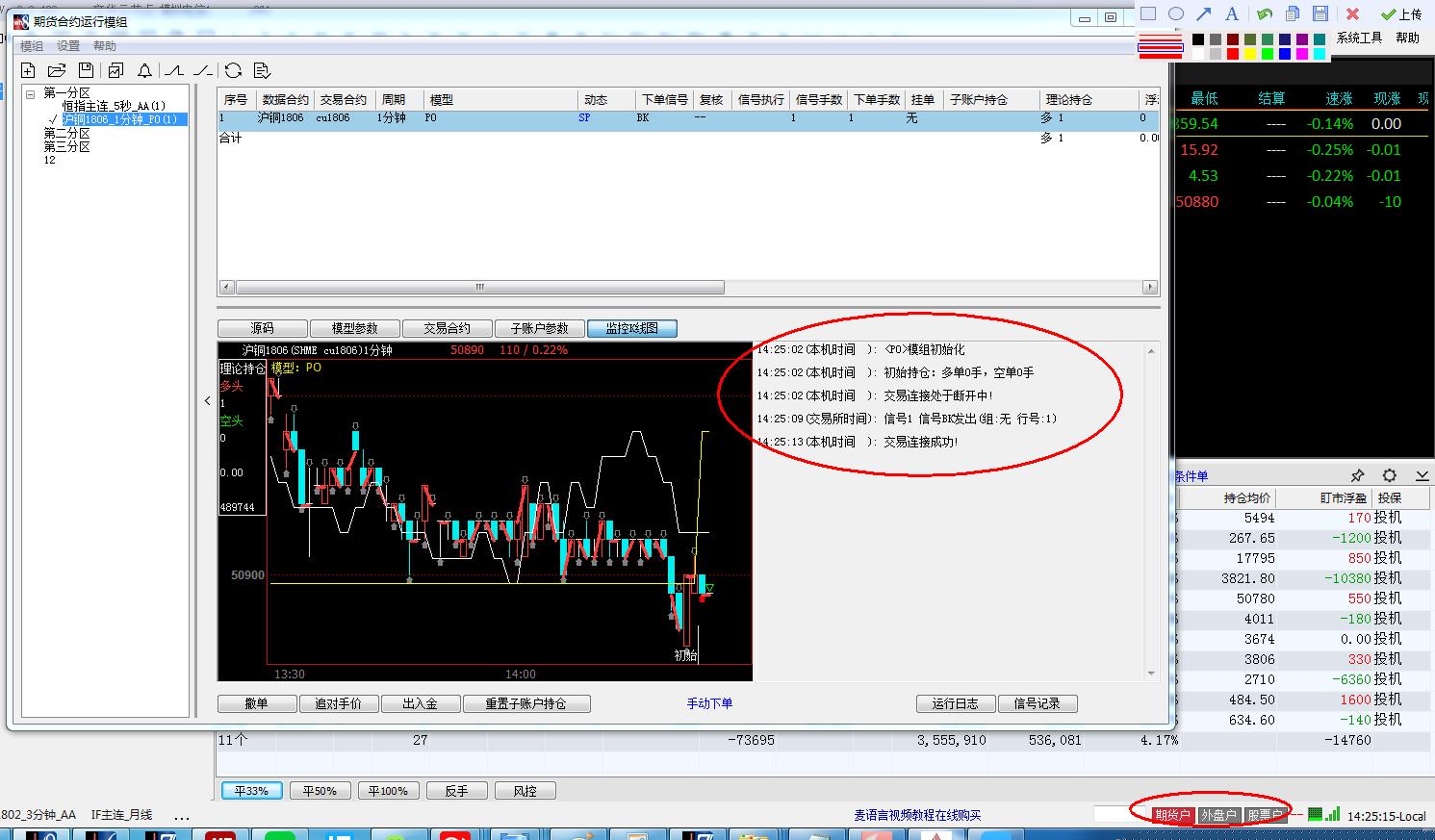This screenshot has width=1435, height=840.
Task: Collapse the chart panel with the left chevron
Action: 207,400
